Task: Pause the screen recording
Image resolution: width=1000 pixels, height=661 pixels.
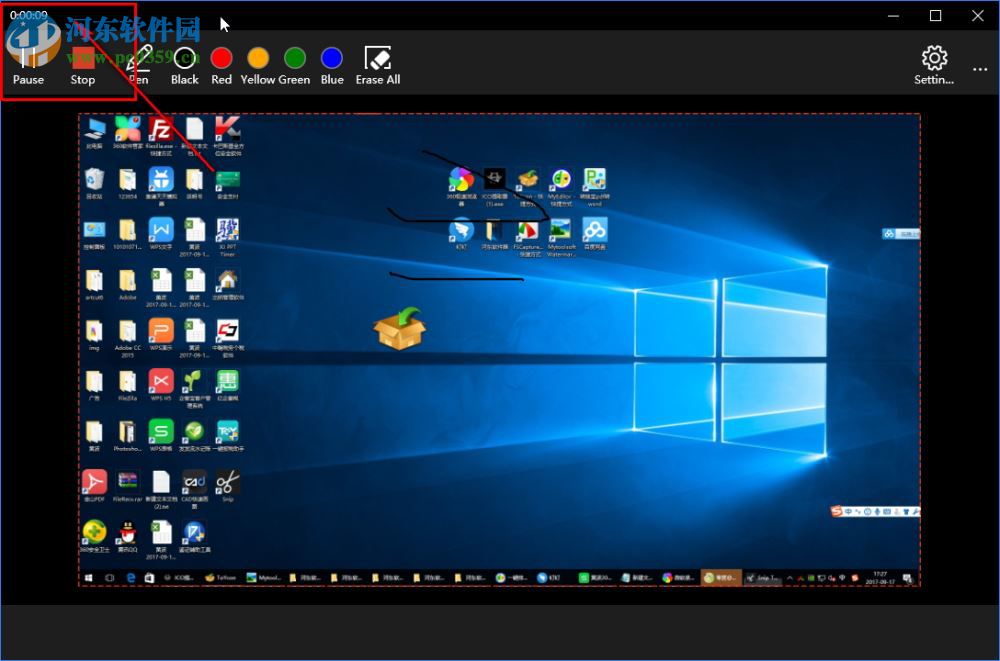Action: (28, 66)
